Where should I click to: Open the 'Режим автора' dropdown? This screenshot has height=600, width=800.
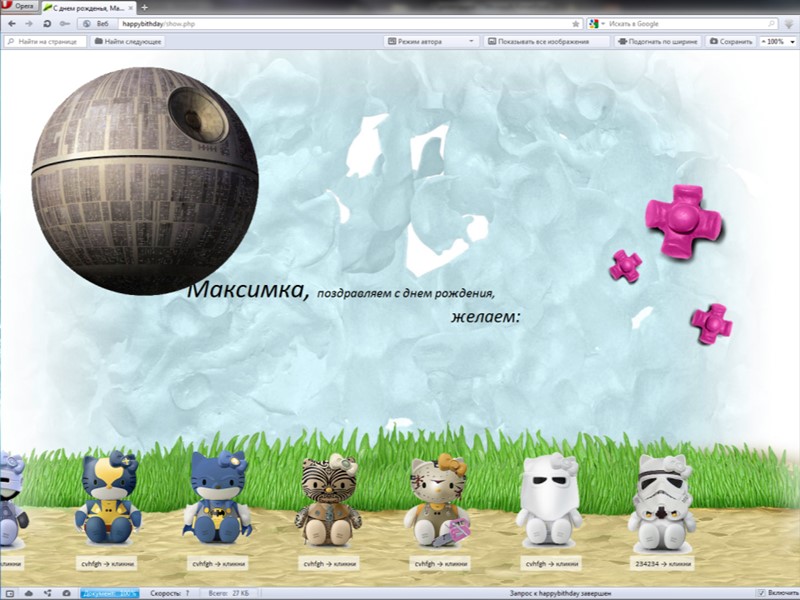(431, 41)
